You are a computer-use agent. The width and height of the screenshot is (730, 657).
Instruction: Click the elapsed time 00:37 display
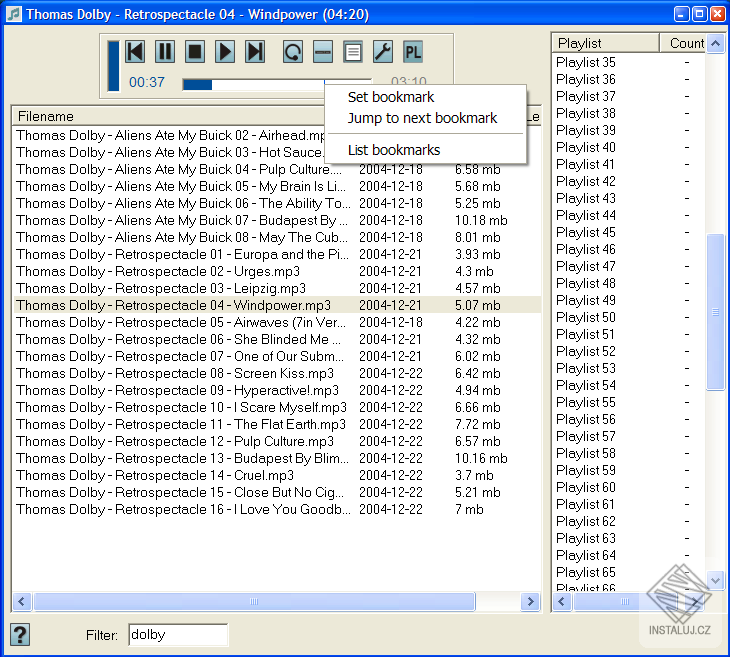coord(147,82)
